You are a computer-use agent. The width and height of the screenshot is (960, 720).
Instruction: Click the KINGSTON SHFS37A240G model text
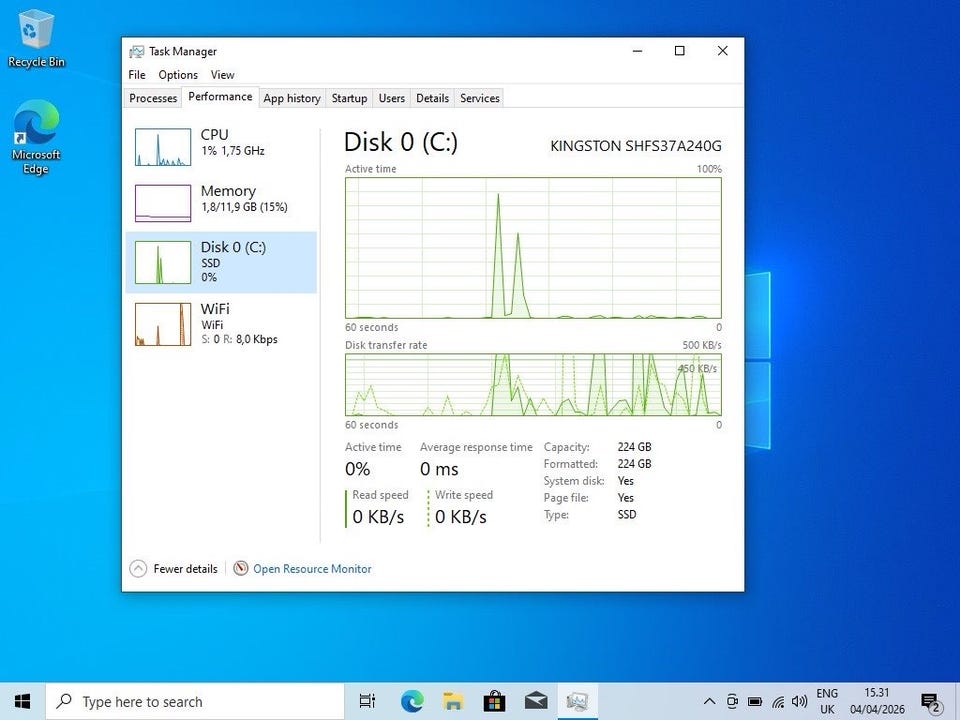(x=636, y=146)
